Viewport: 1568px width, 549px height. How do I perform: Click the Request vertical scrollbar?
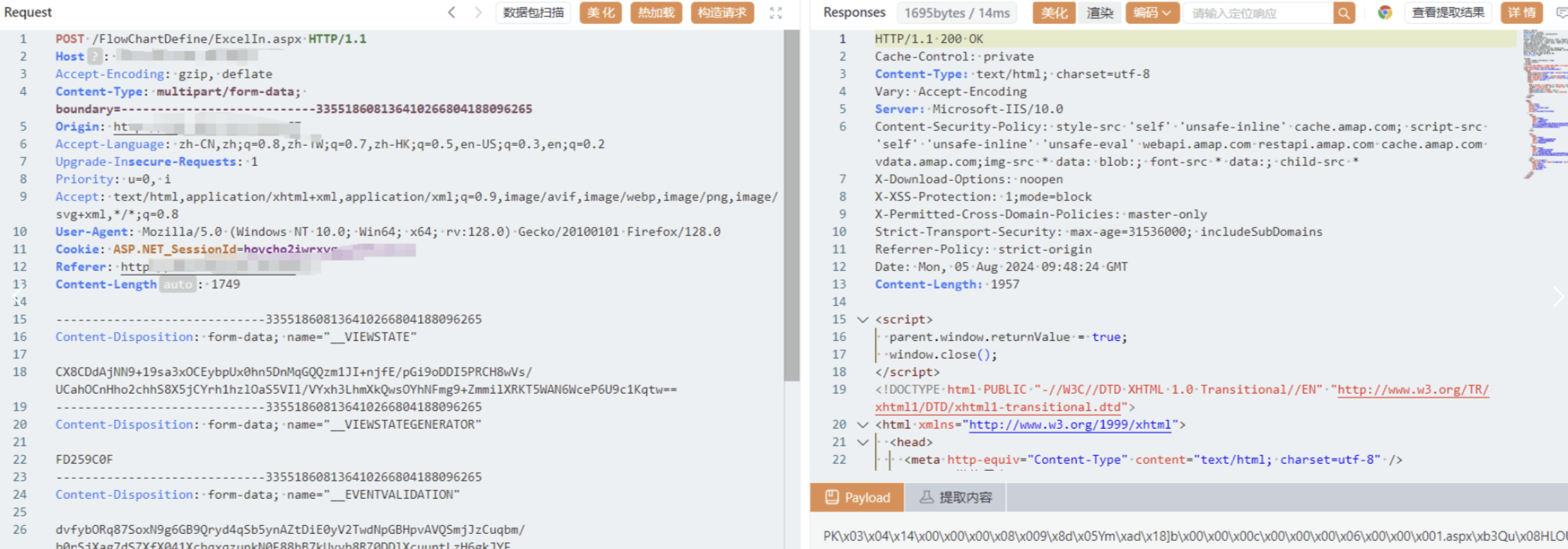point(791,206)
